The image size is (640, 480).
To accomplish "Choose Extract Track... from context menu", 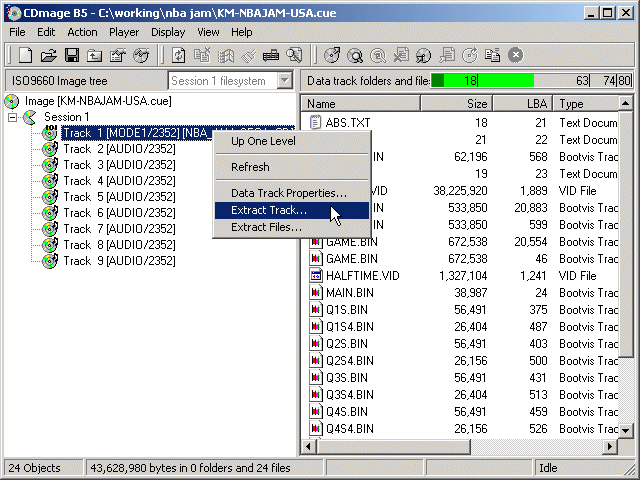I will [x=292, y=210].
